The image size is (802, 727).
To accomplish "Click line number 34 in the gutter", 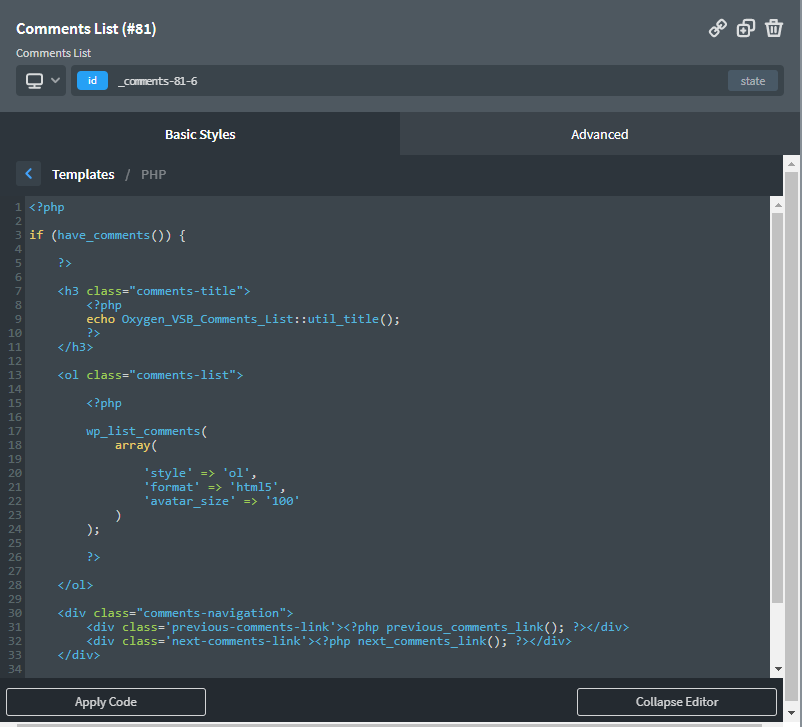I will (15, 669).
